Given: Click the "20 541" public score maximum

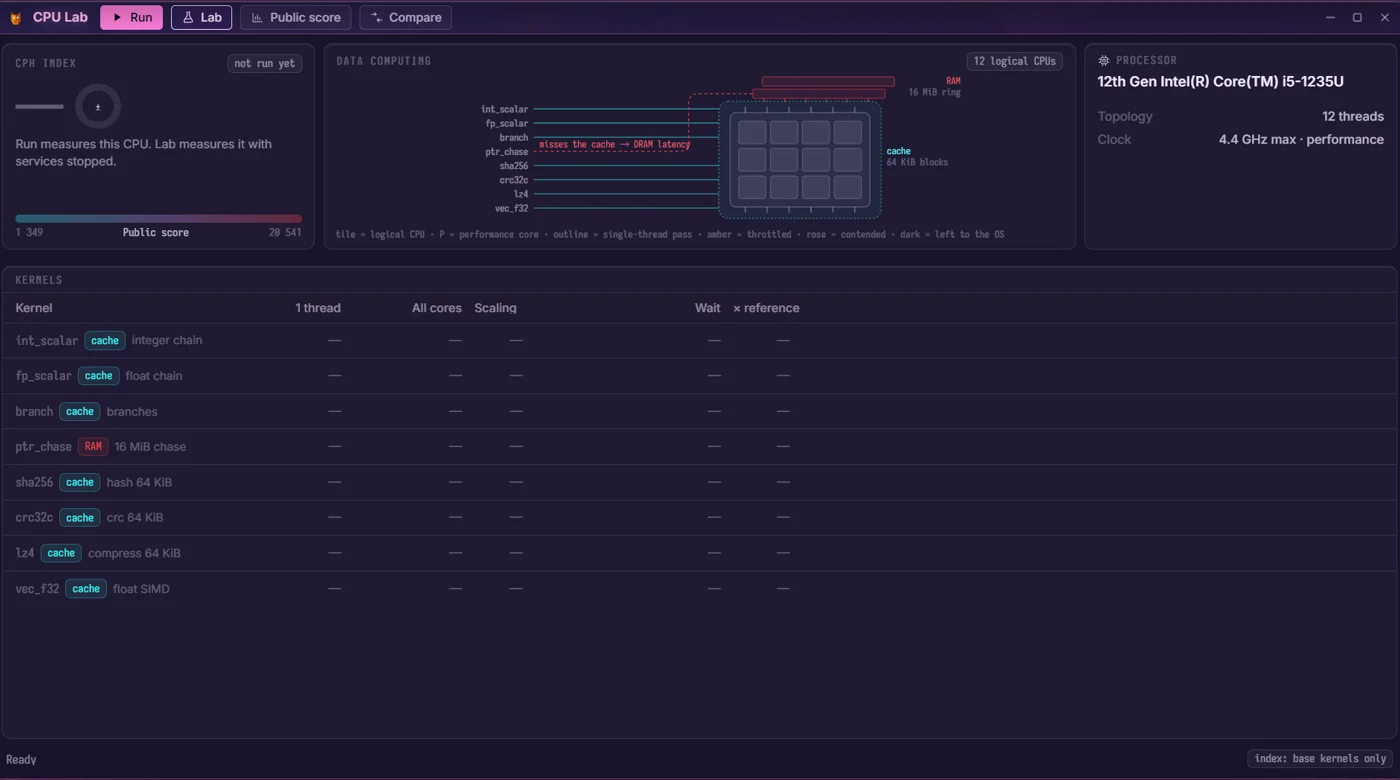Looking at the screenshot, I should (285, 233).
